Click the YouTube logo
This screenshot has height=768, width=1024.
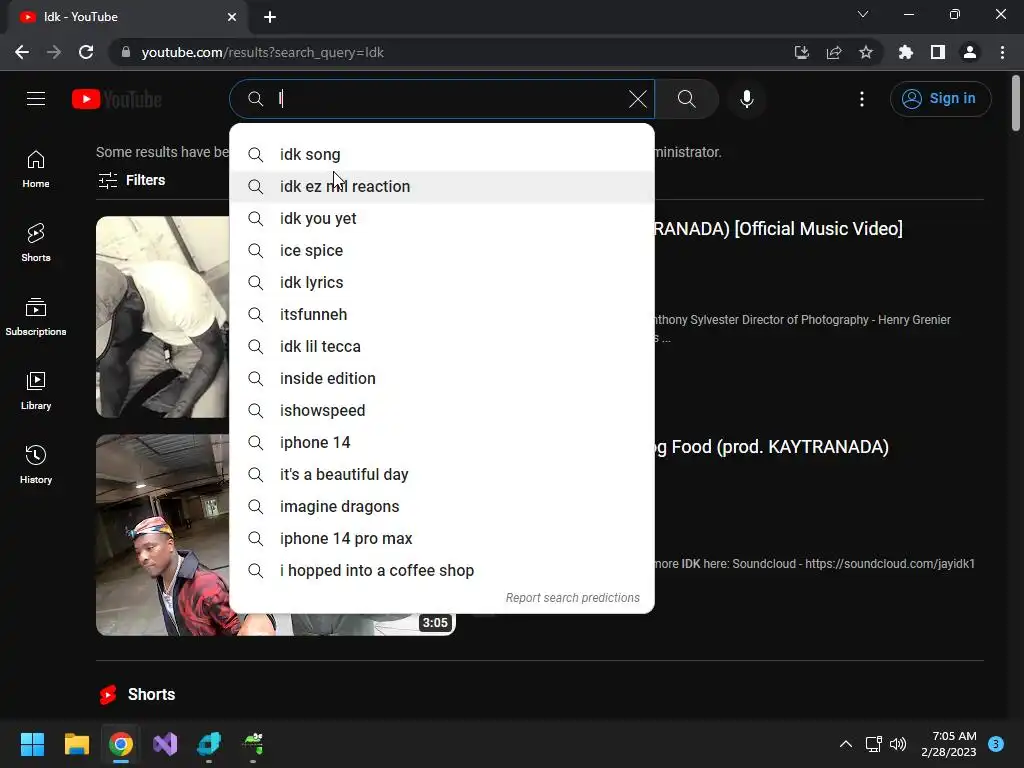(117, 99)
